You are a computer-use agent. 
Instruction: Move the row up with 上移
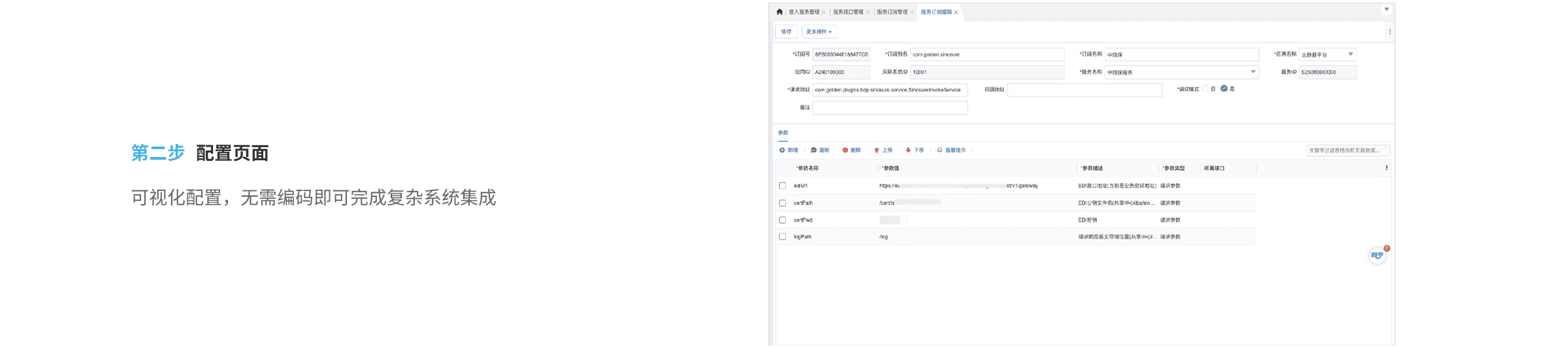[877, 150]
